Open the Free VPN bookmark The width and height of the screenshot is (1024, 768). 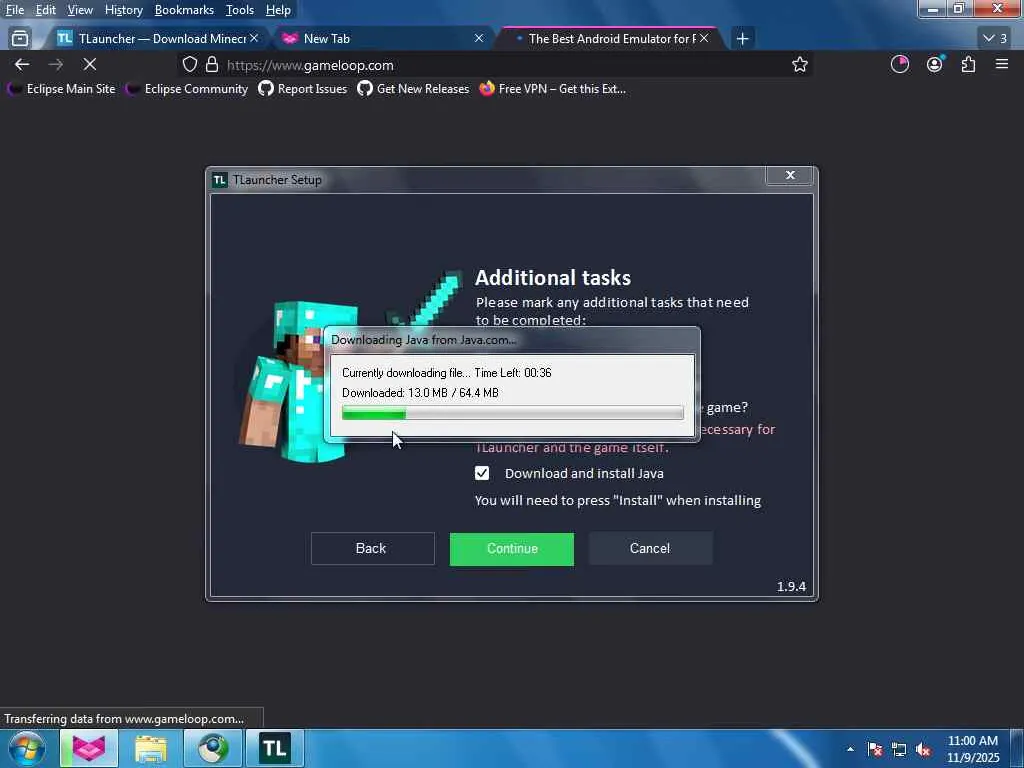(552, 89)
